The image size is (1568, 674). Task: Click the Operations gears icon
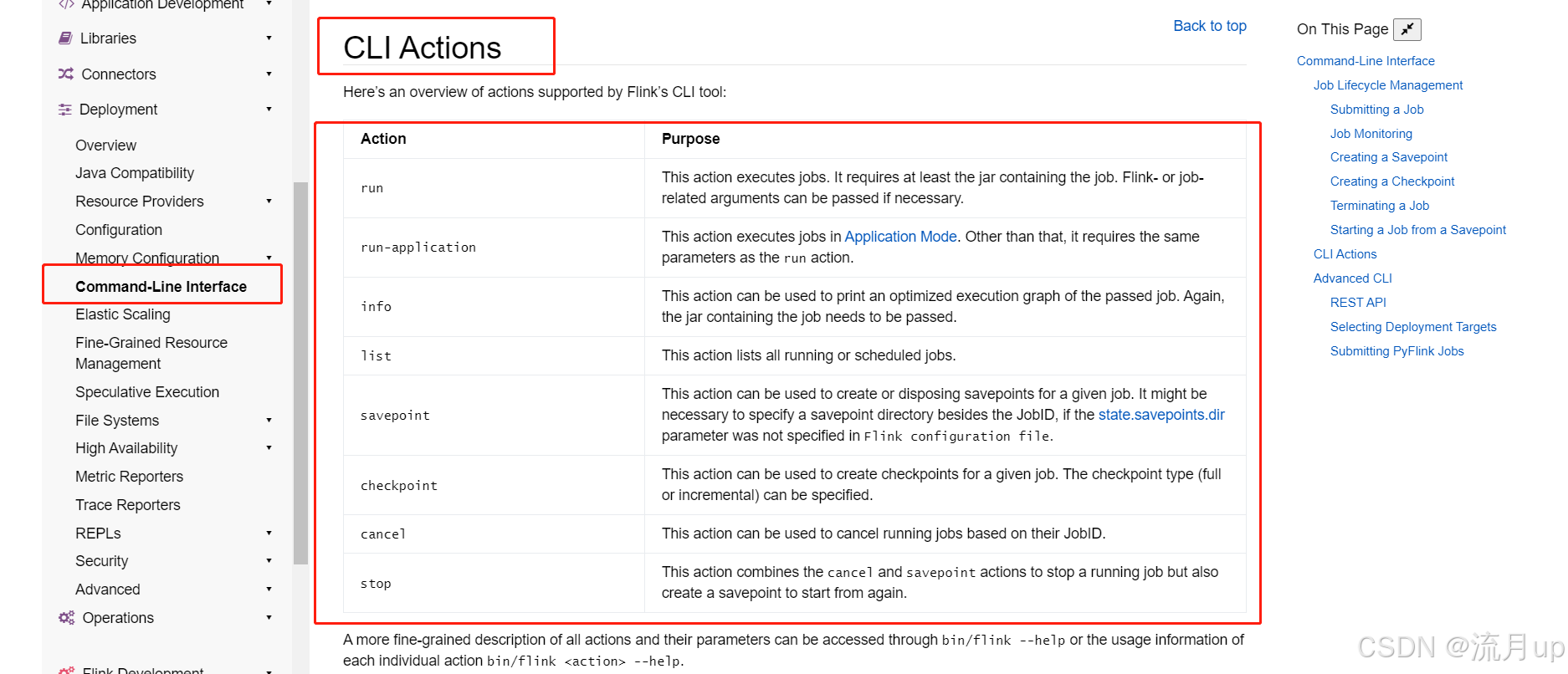[x=66, y=618]
